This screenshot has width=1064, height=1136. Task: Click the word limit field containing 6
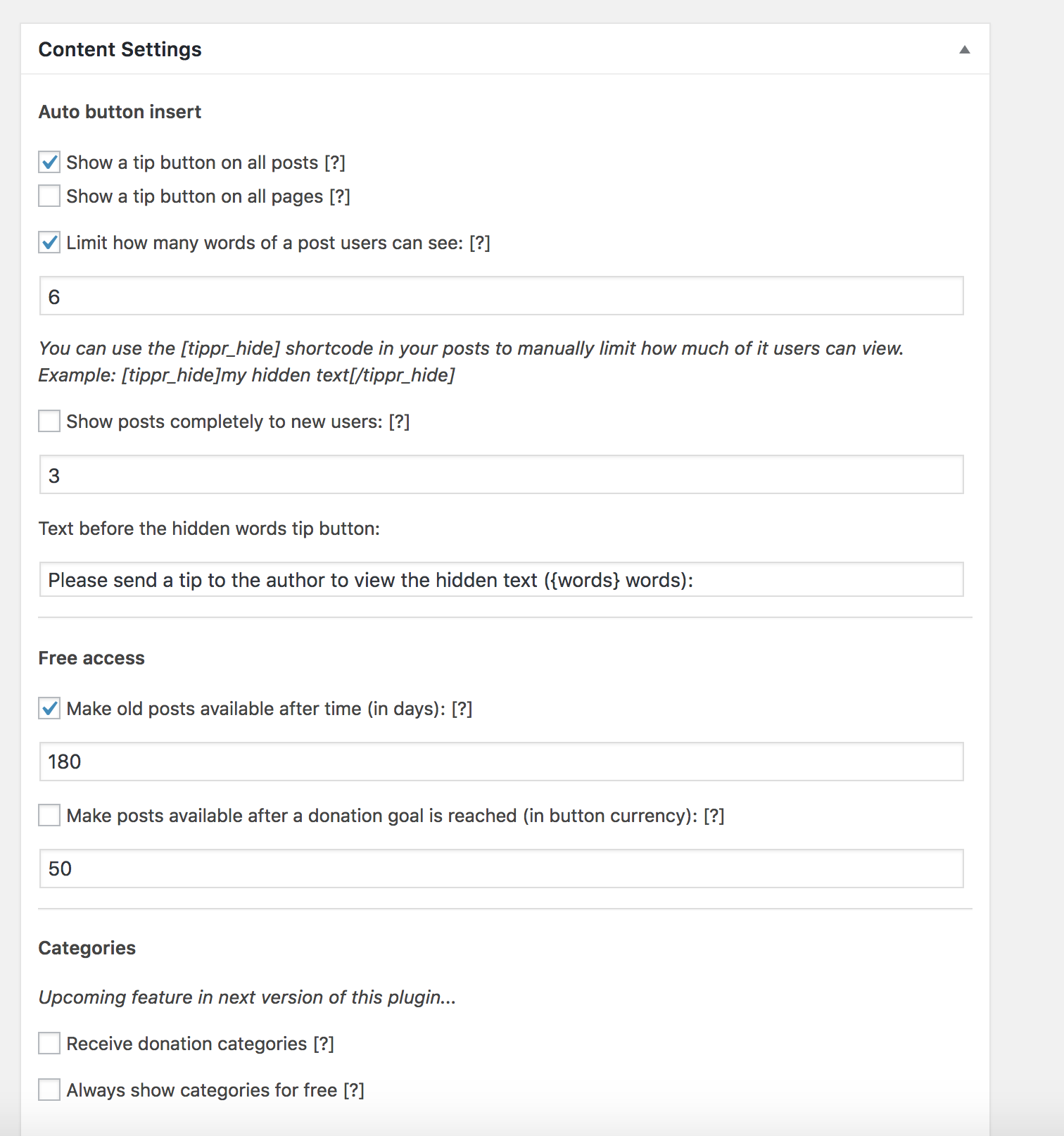point(501,296)
